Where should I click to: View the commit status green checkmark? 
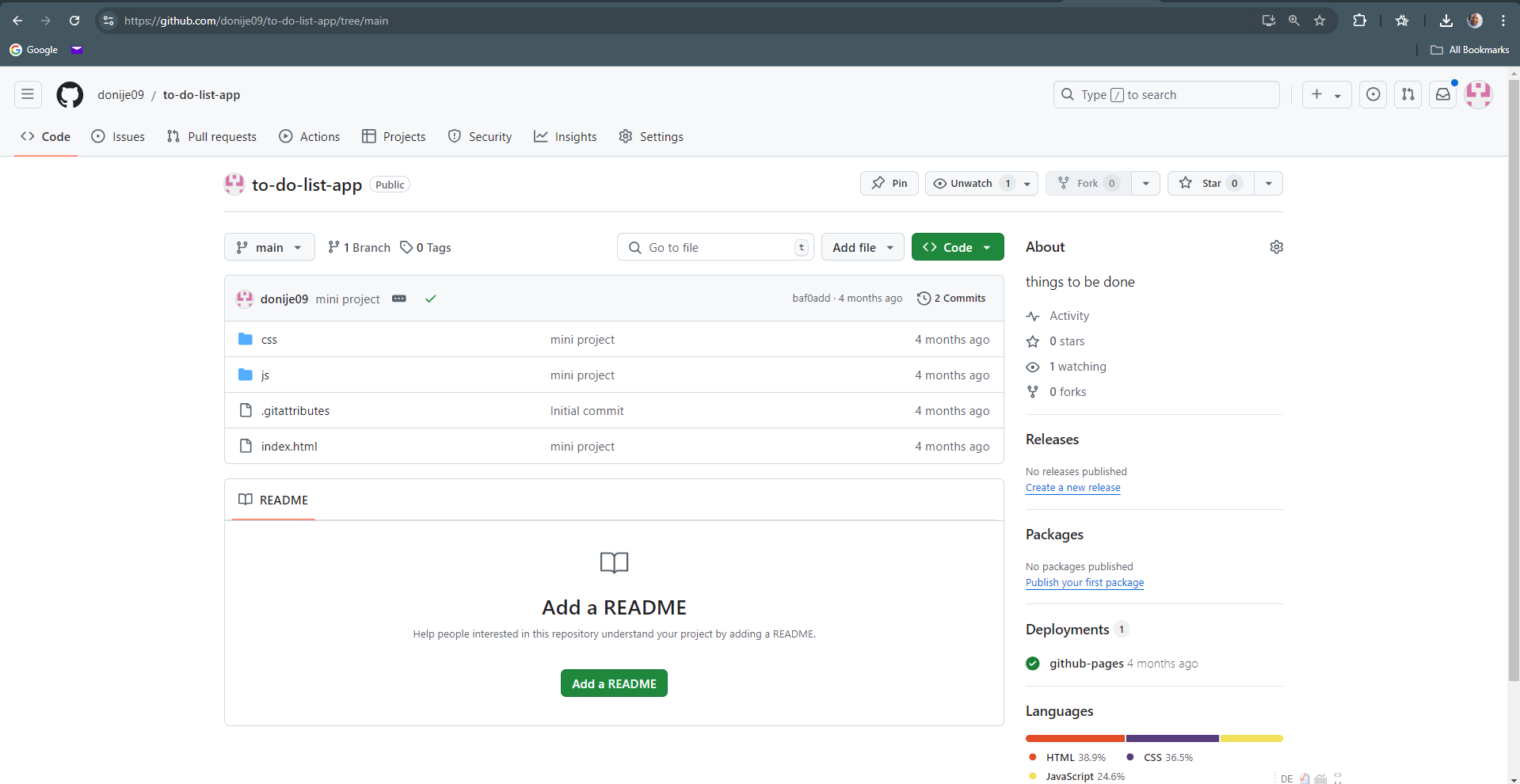[x=431, y=299]
